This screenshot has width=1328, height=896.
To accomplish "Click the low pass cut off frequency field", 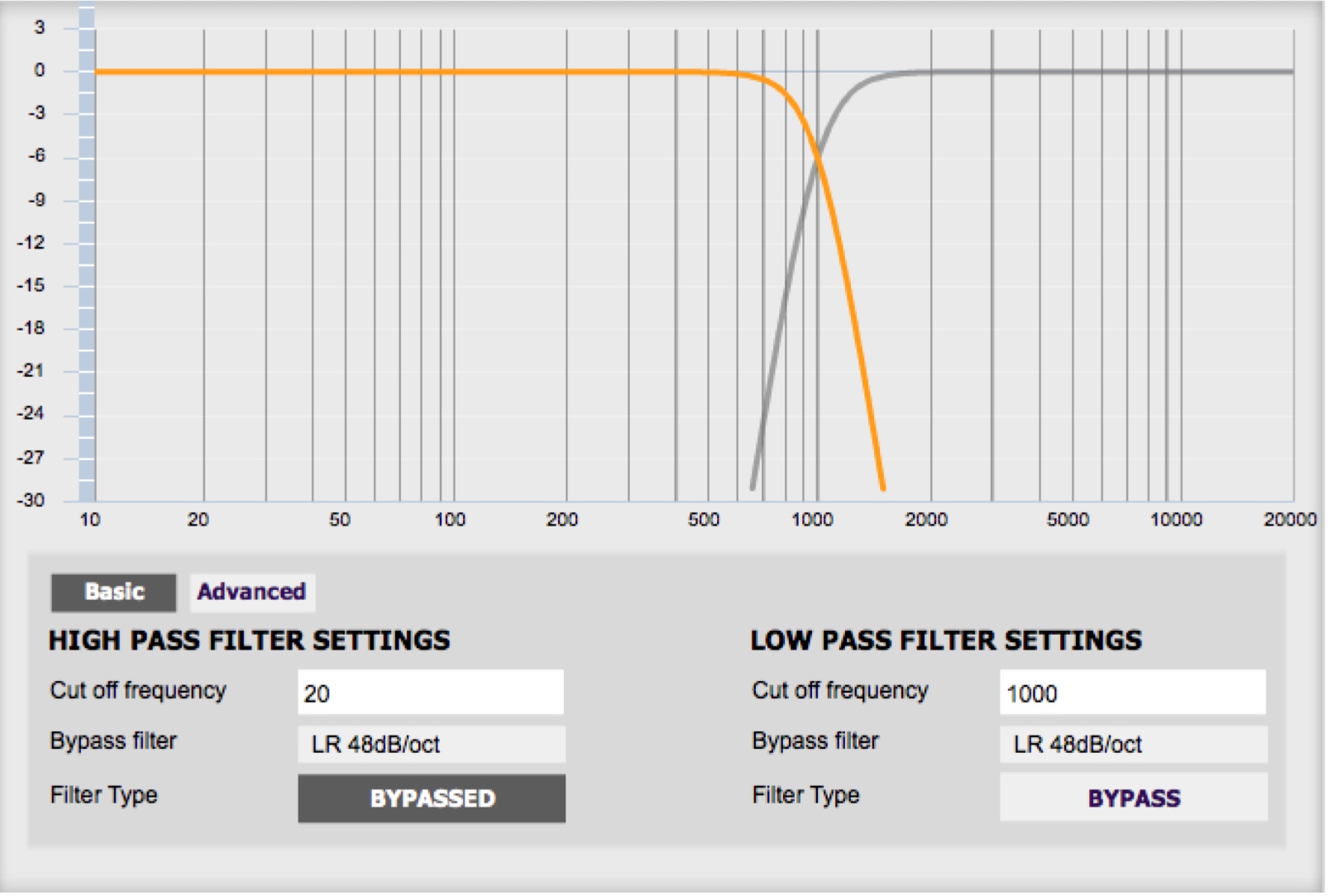I will tap(1131, 693).
